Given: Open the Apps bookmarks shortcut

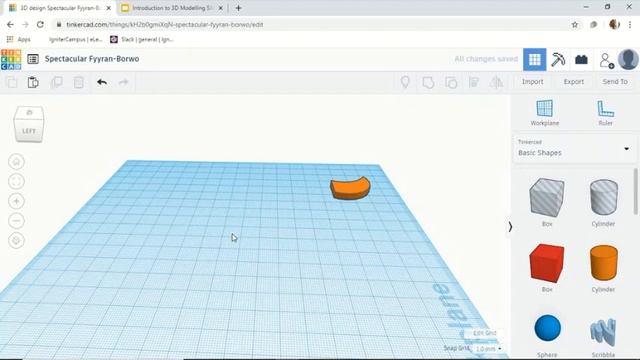Looking at the screenshot, I should (19, 39).
